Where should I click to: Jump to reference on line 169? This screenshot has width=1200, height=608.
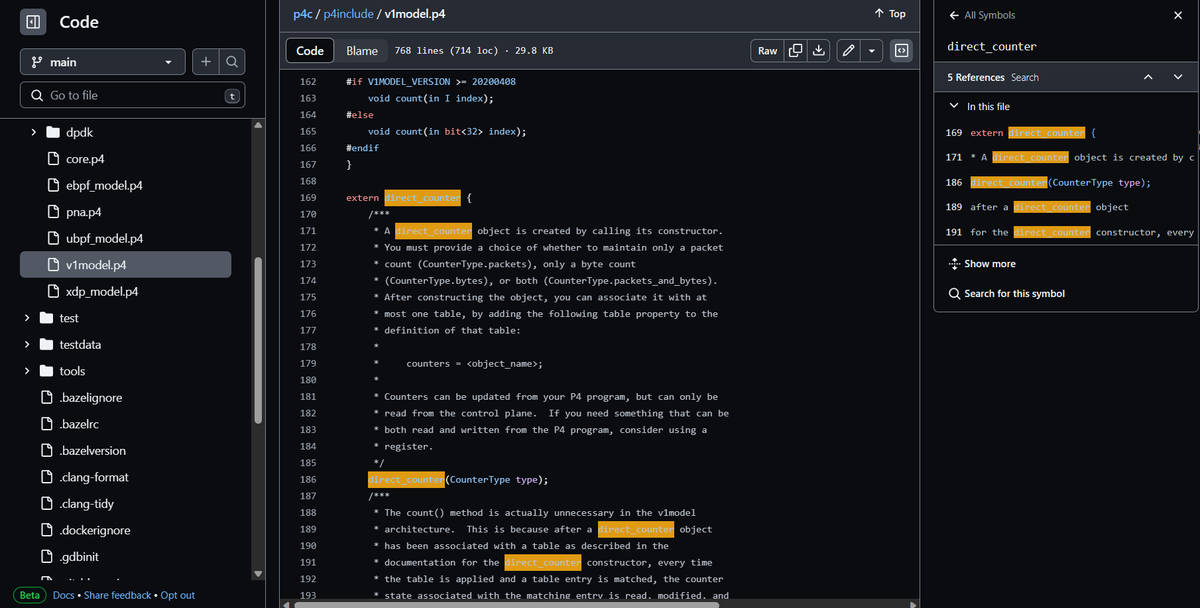click(1066, 132)
